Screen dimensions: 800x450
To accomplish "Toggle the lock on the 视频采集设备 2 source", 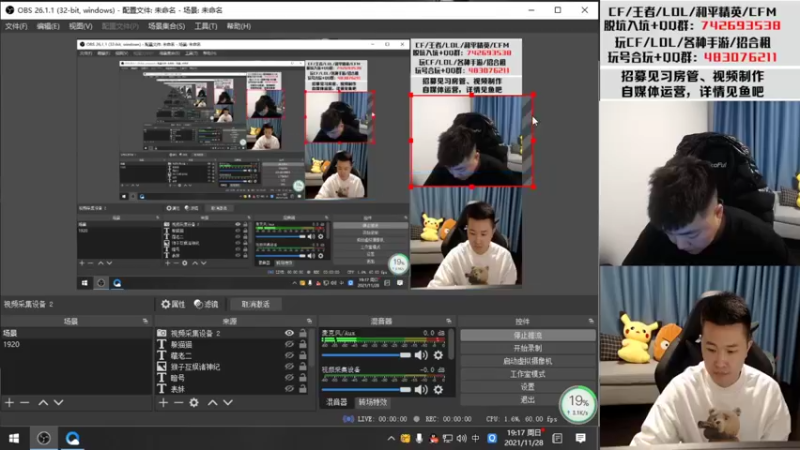I will point(303,333).
